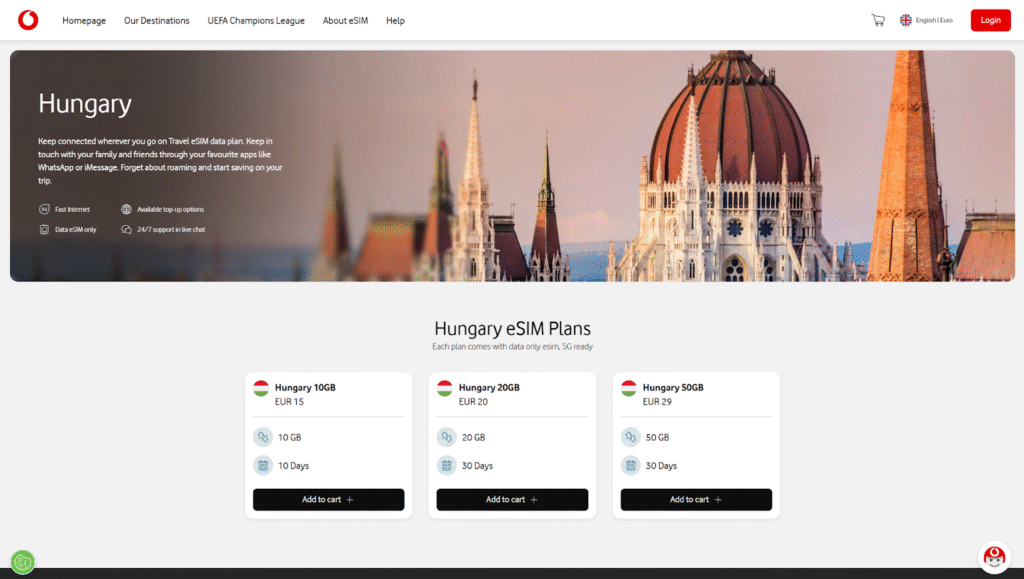
Task: Add the Hungary 50GB plan to cart
Action: coord(696,500)
